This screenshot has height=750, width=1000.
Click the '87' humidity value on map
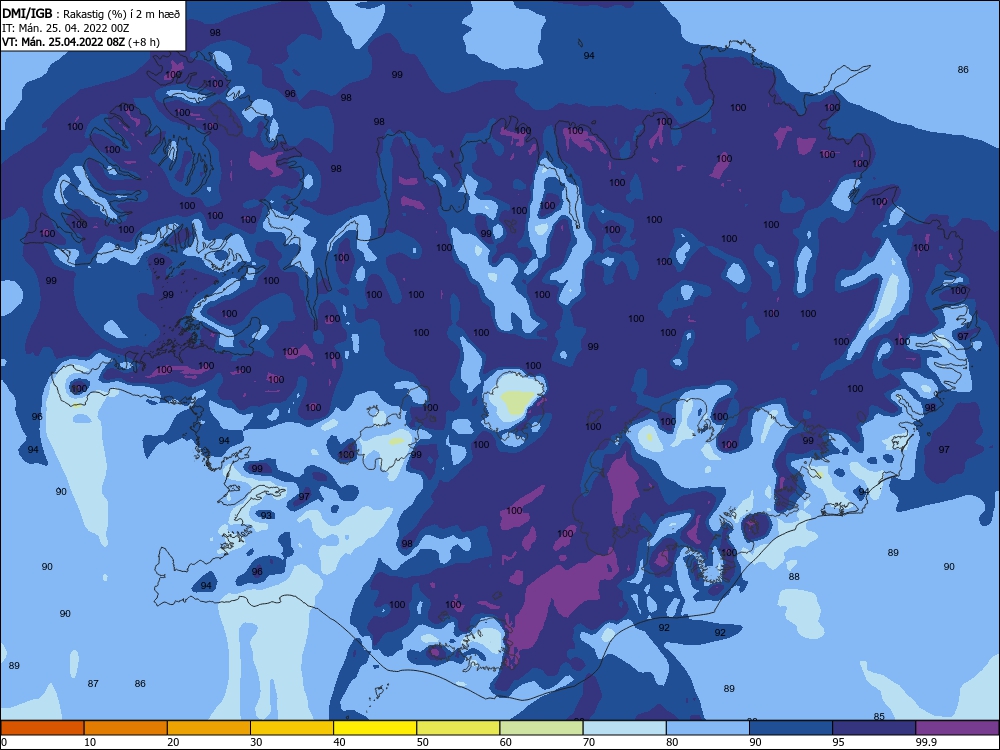(93, 684)
